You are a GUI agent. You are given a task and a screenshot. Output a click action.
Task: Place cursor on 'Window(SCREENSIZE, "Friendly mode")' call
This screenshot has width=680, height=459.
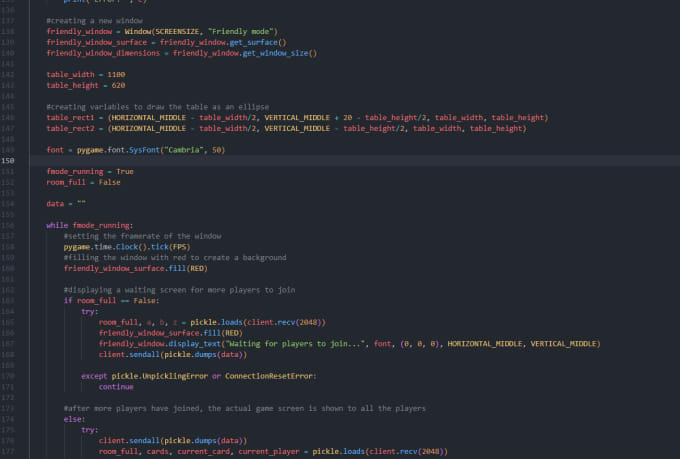pyautogui.click(x=201, y=32)
